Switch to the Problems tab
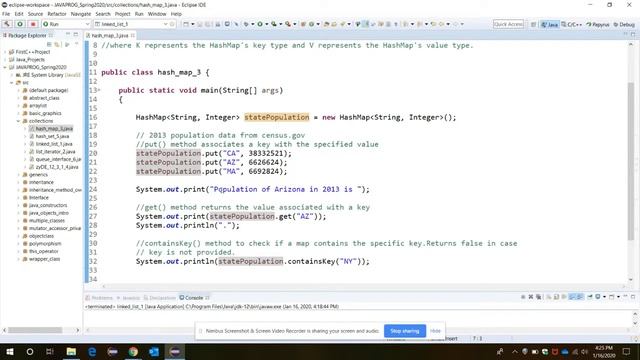 click(x=99, y=298)
